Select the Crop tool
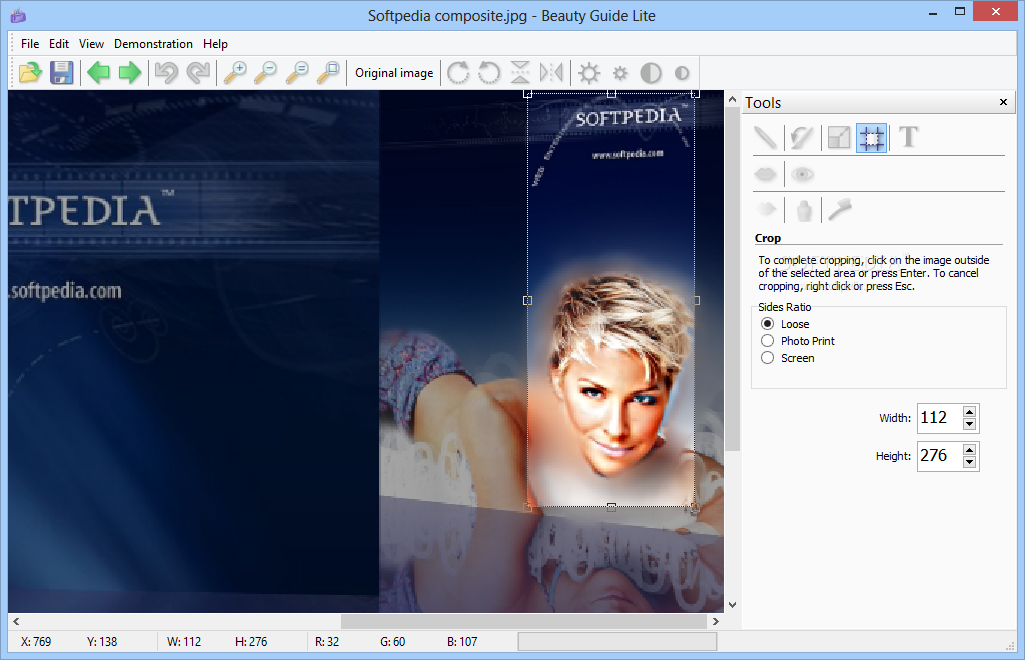 click(871, 138)
